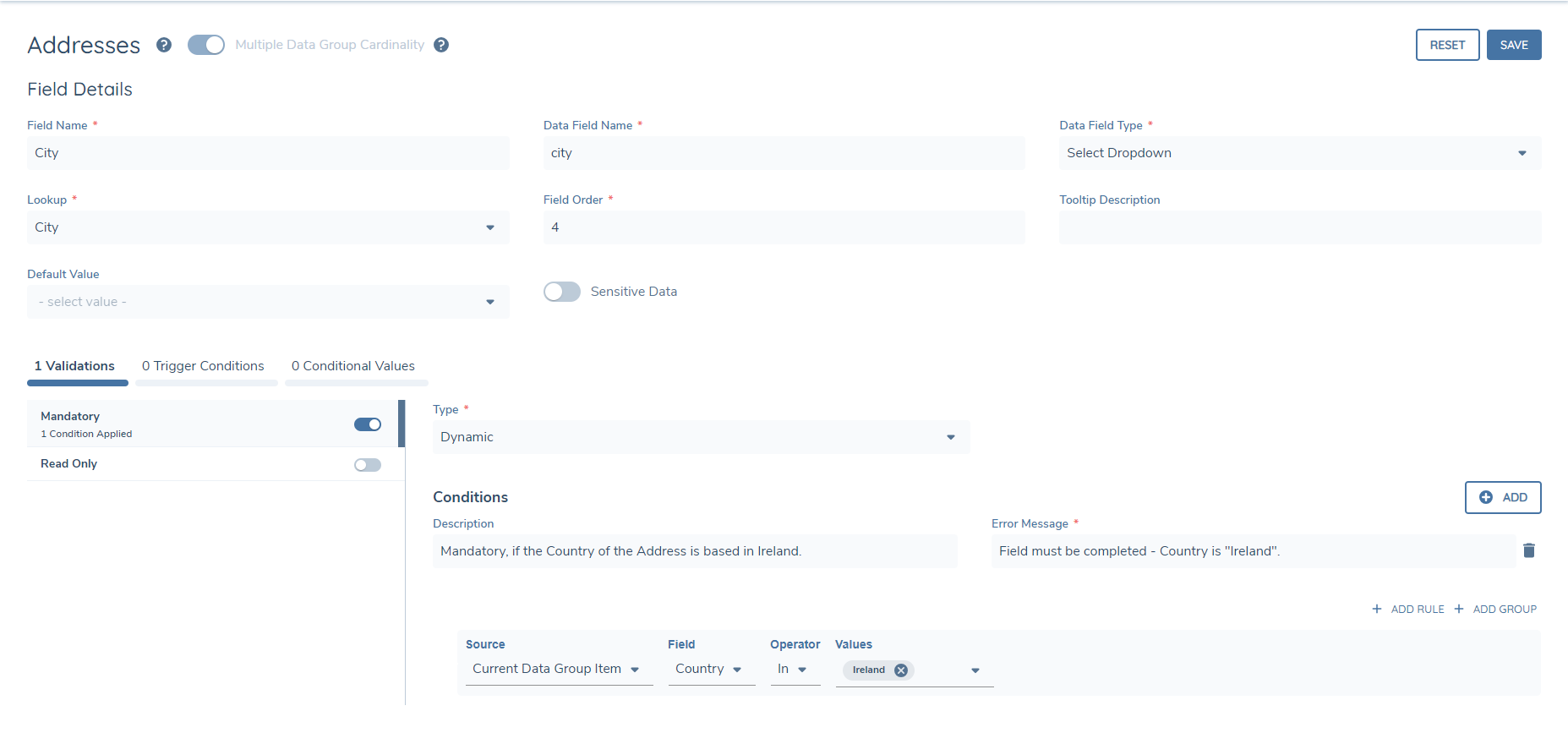Click the SAVE button

point(1513,45)
